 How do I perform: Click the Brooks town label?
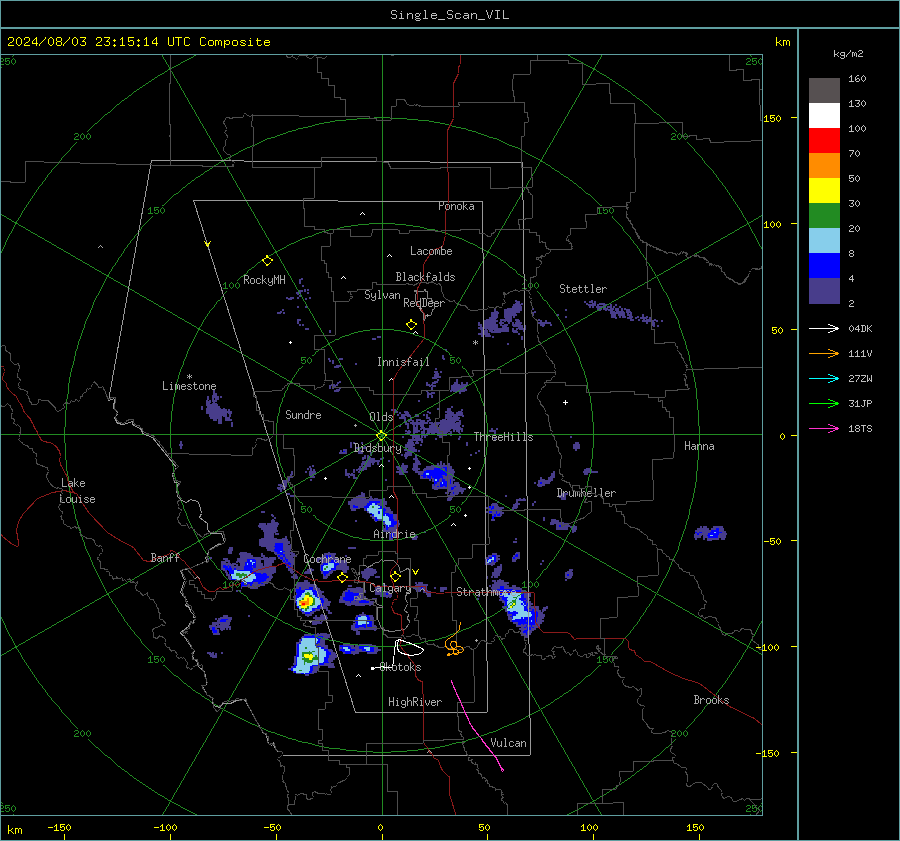[x=711, y=700]
